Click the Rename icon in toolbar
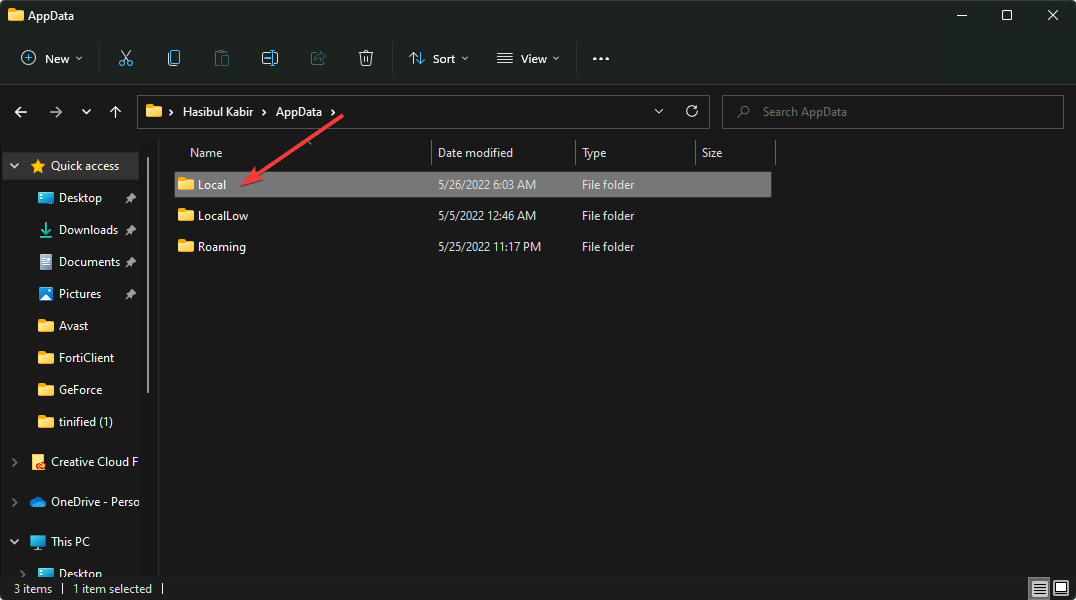1076x600 pixels. pos(270,59)
